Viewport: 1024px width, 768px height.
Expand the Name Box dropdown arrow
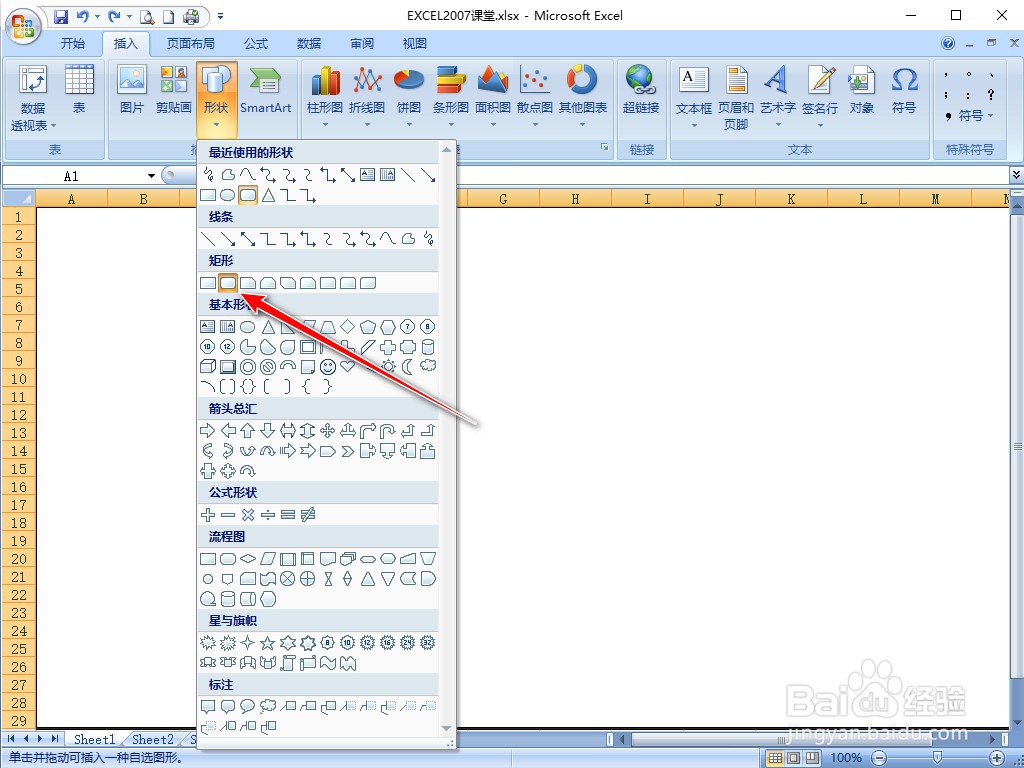pyautogui.click(x=152, y=176)
